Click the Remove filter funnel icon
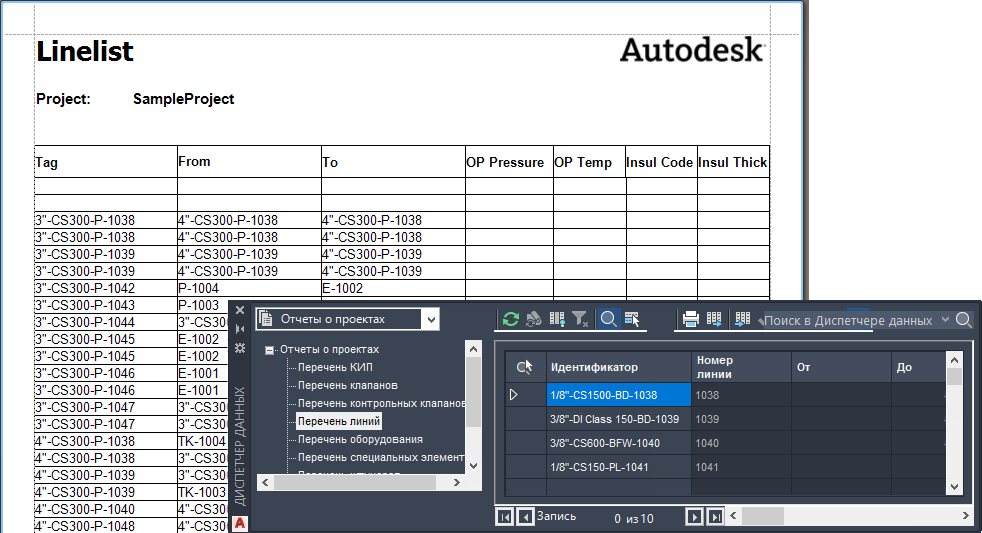This screenshot has width=982, height=533. (581, 319)
